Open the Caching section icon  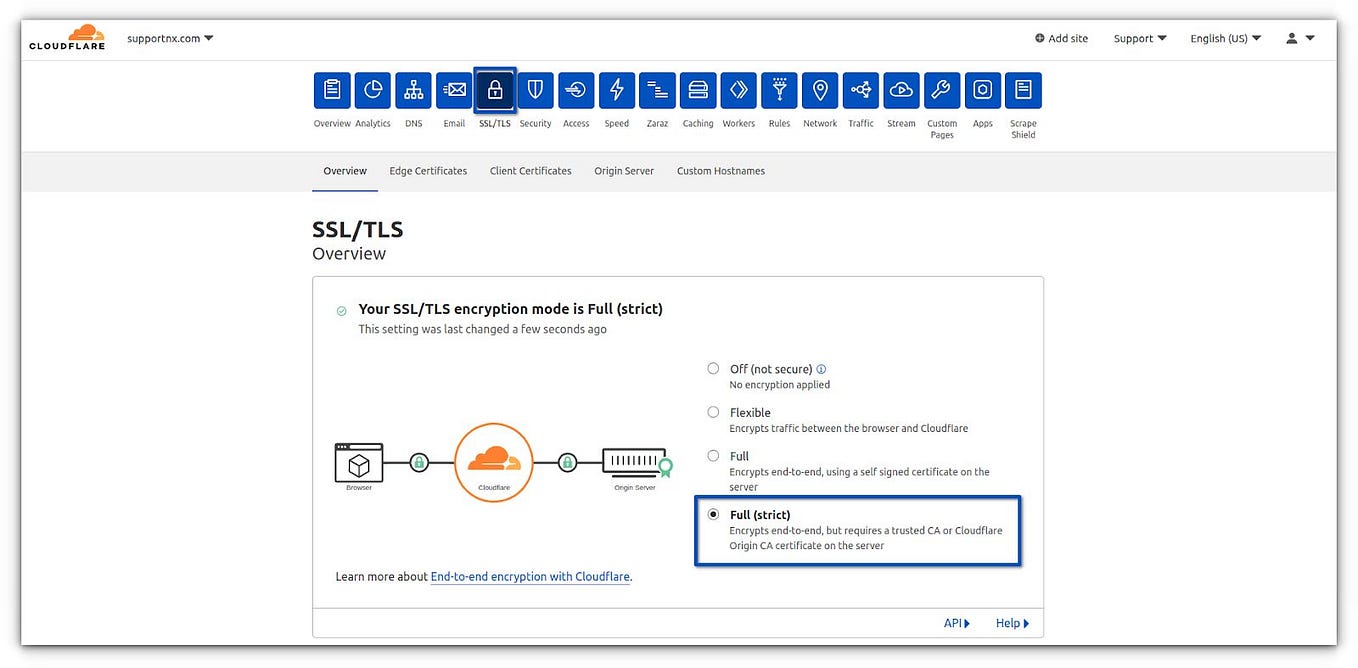click(697, 89)
